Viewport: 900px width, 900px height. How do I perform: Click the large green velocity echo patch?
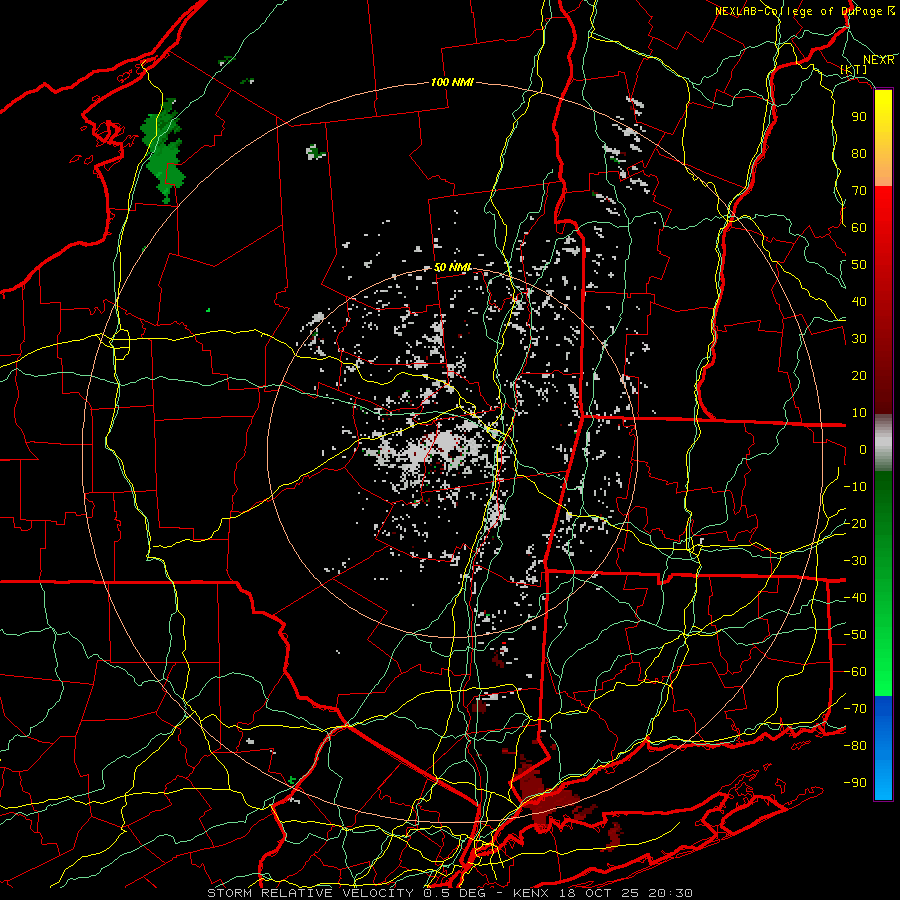click(163, 149)
